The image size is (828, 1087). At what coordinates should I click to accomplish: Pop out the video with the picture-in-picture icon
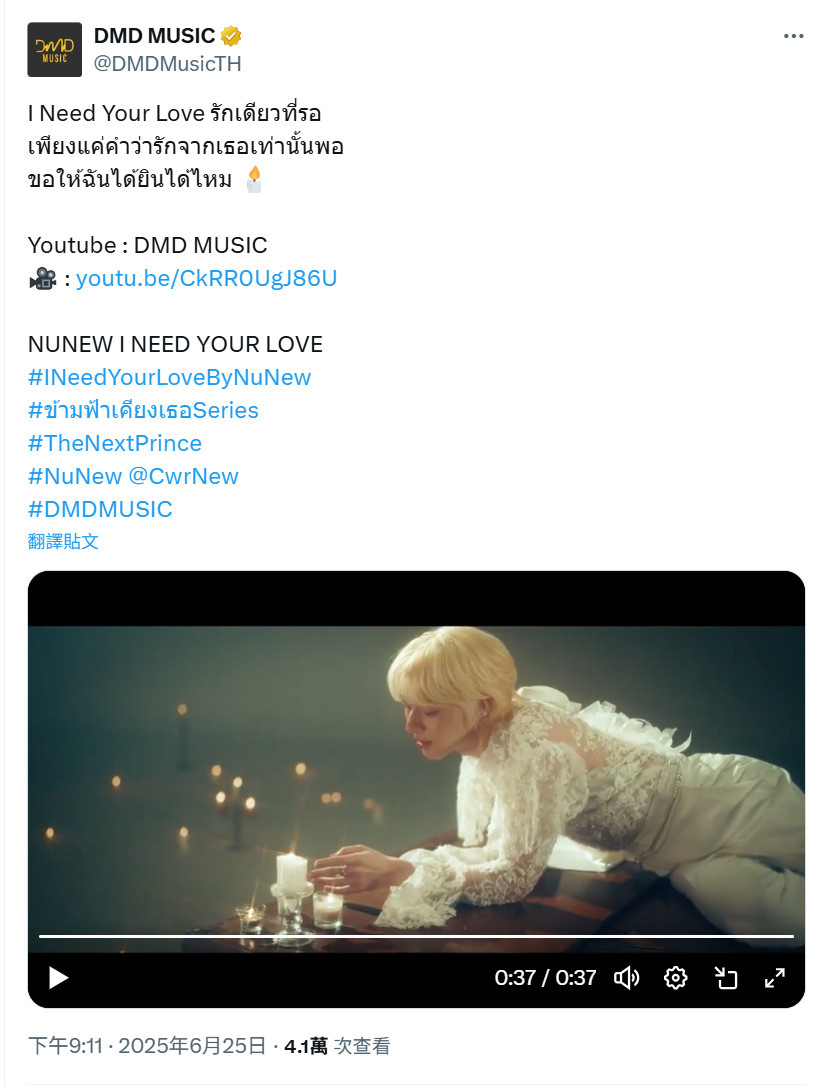coord(725,977)
